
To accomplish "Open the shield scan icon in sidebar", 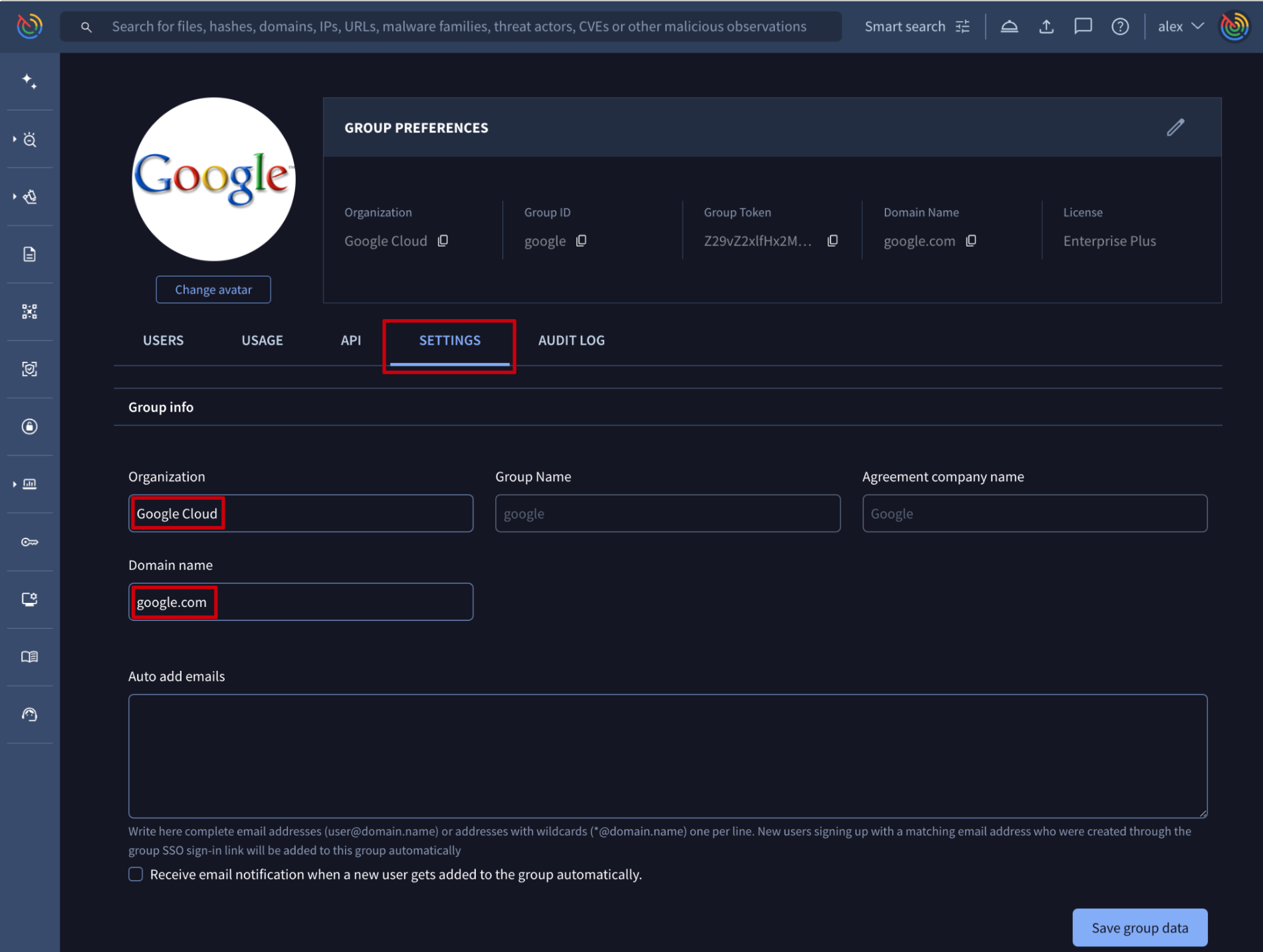I will [29, 369].
